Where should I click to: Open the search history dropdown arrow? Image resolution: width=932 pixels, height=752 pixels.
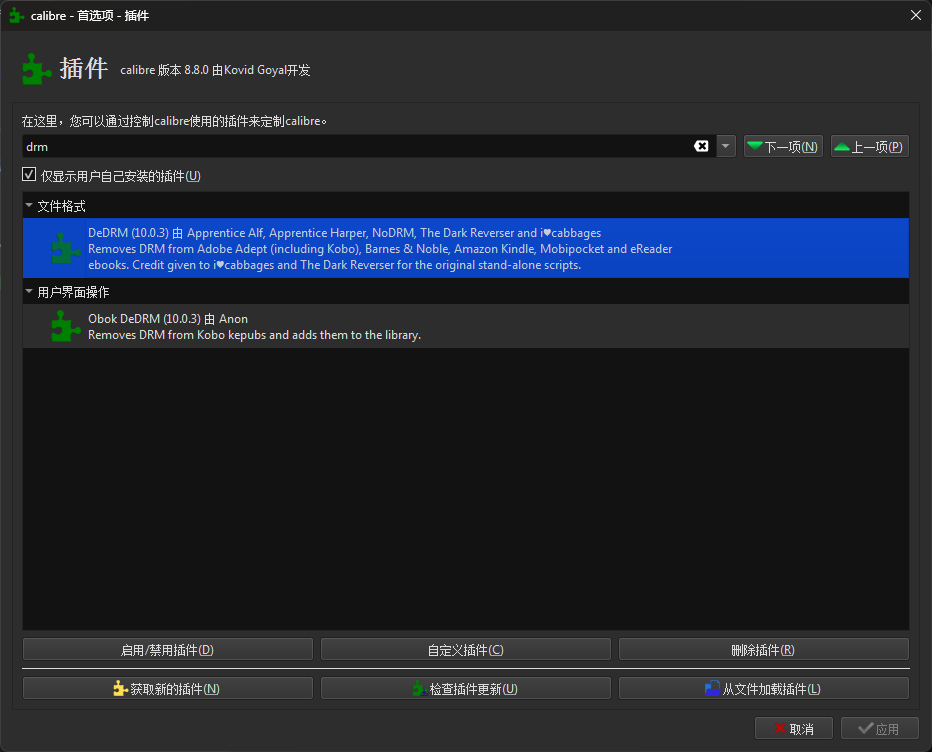point(726,147)
